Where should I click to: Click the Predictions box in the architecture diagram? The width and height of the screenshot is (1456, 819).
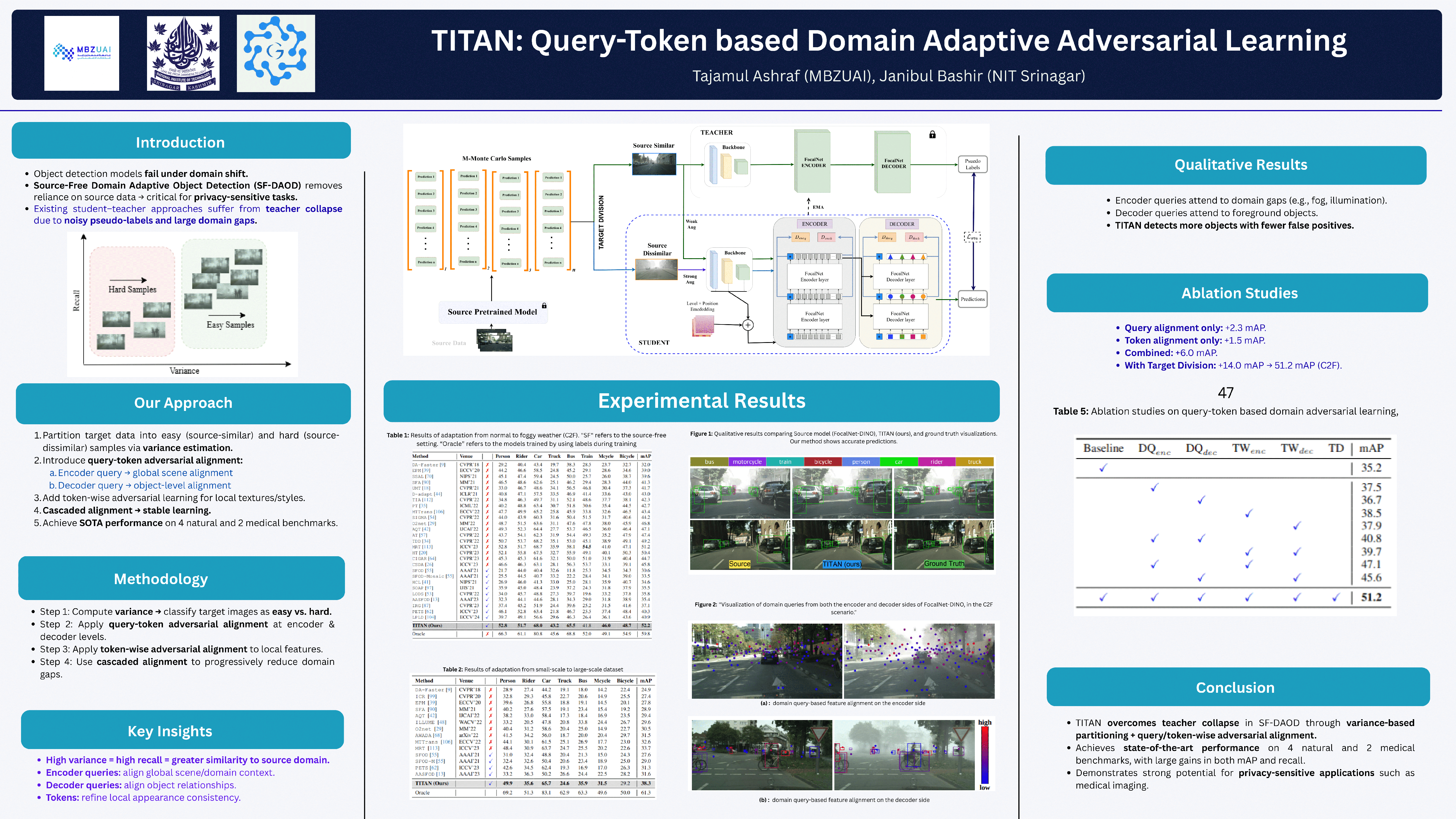pos(972,299)
